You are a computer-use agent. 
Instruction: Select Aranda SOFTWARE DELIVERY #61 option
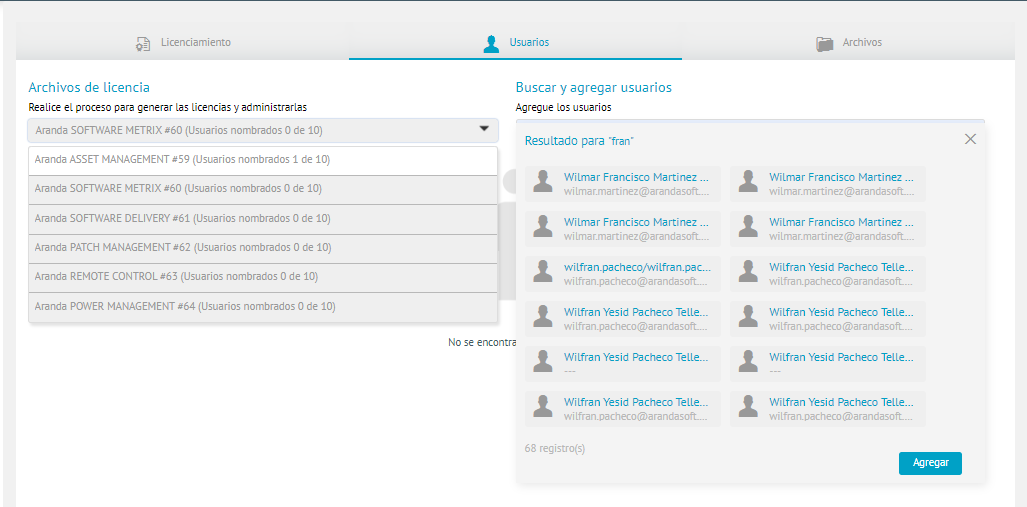click(x=263, y=219)
